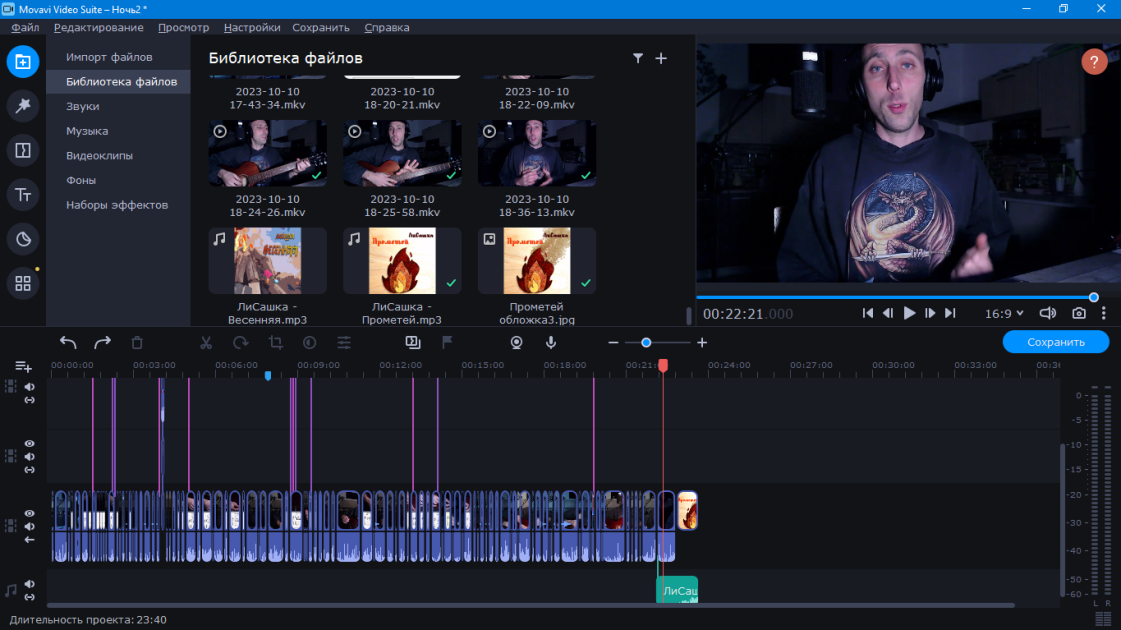
Task: Click the plus icon to add files
Action: point(661,58)
